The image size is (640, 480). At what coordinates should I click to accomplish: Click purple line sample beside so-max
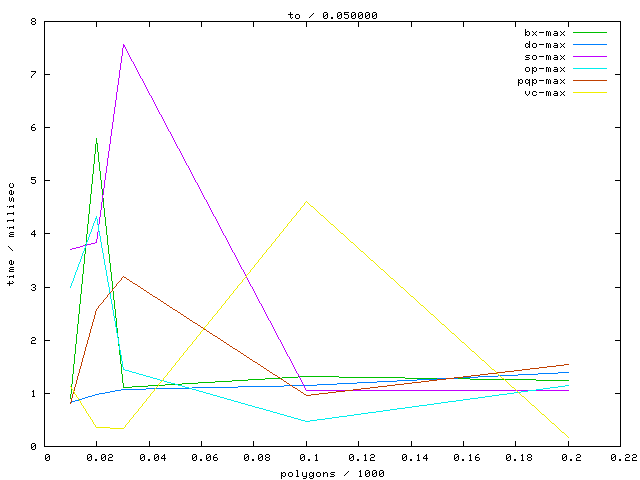590,57
